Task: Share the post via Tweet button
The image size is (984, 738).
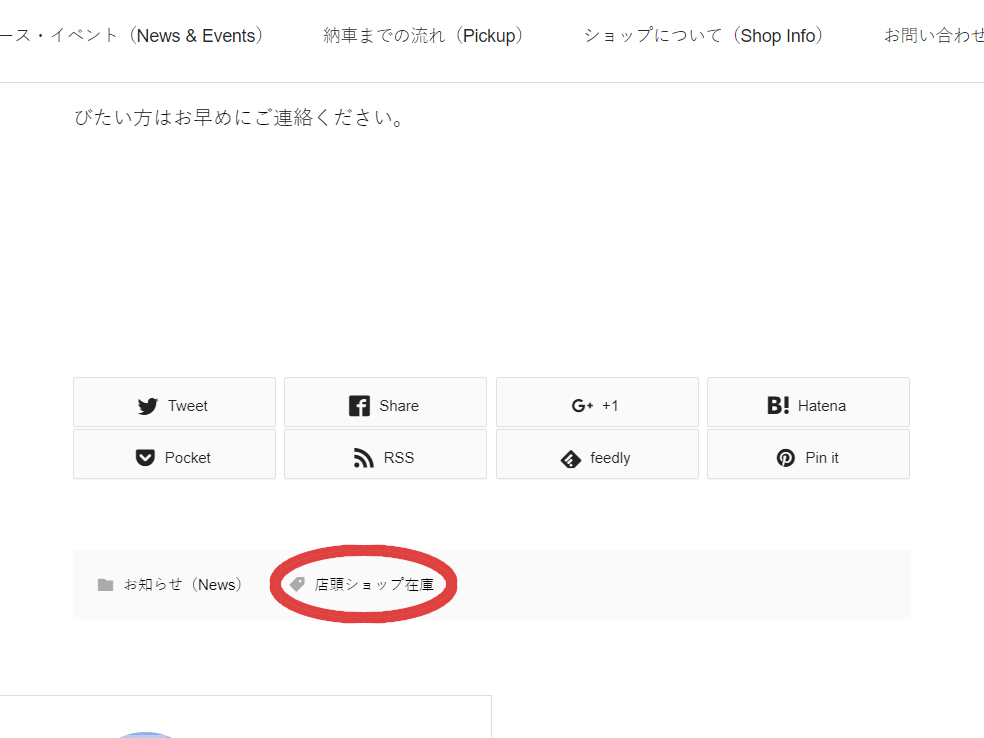Action: pyautogui.click(x=174, y=402)
